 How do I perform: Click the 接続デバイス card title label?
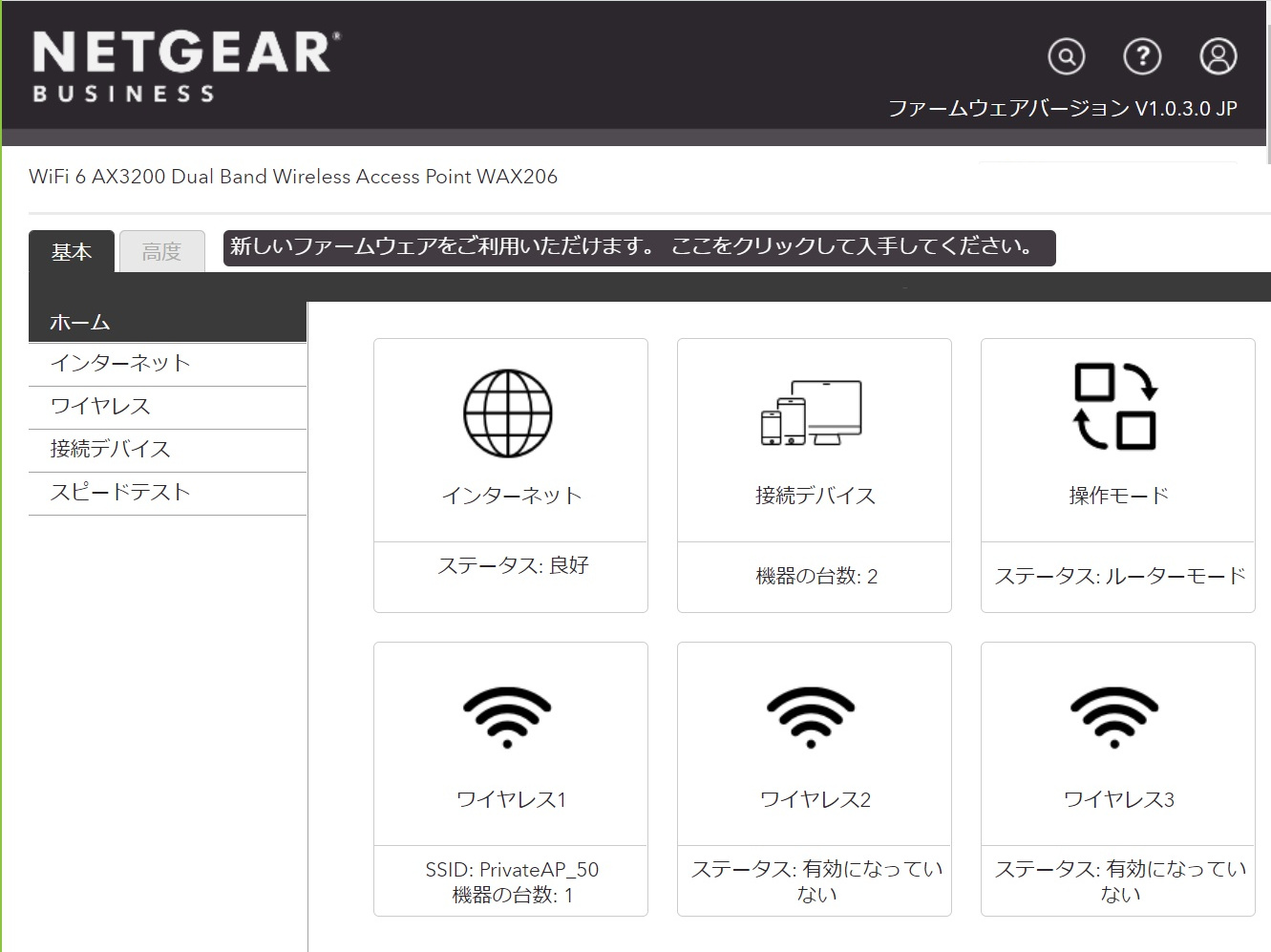[815, 496]
